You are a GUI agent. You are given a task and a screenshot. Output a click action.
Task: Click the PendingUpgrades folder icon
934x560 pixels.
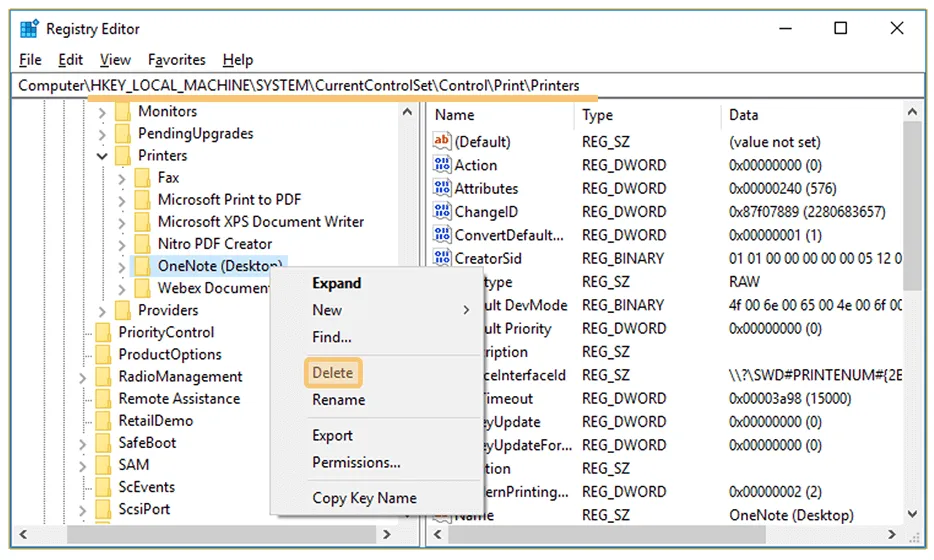click(123, 133)
